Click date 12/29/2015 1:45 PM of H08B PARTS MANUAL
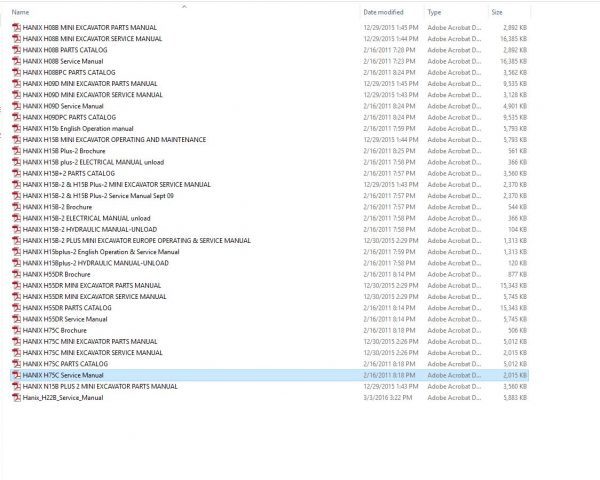 pyautogui.click(x=391, y=28)
